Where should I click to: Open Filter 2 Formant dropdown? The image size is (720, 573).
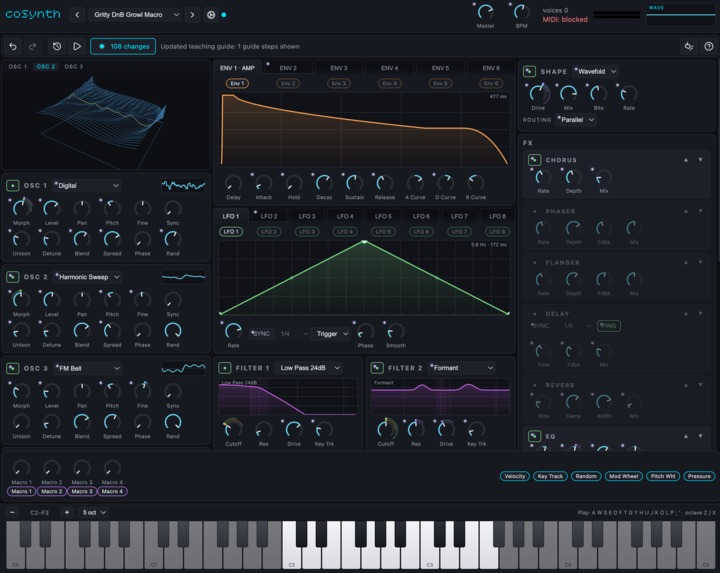pos(461,368)
